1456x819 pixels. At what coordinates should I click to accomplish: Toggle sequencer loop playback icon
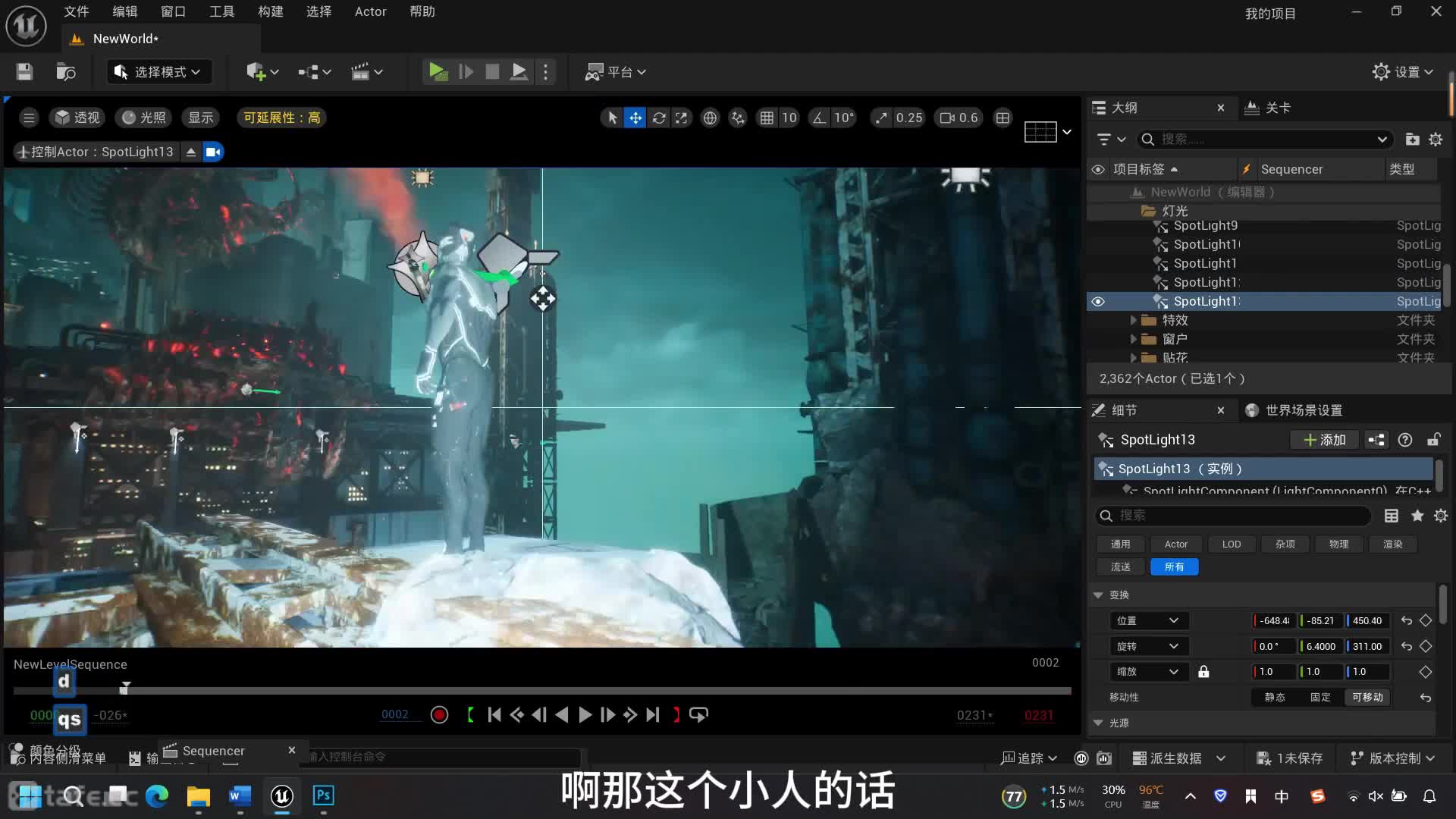[698, 715]
